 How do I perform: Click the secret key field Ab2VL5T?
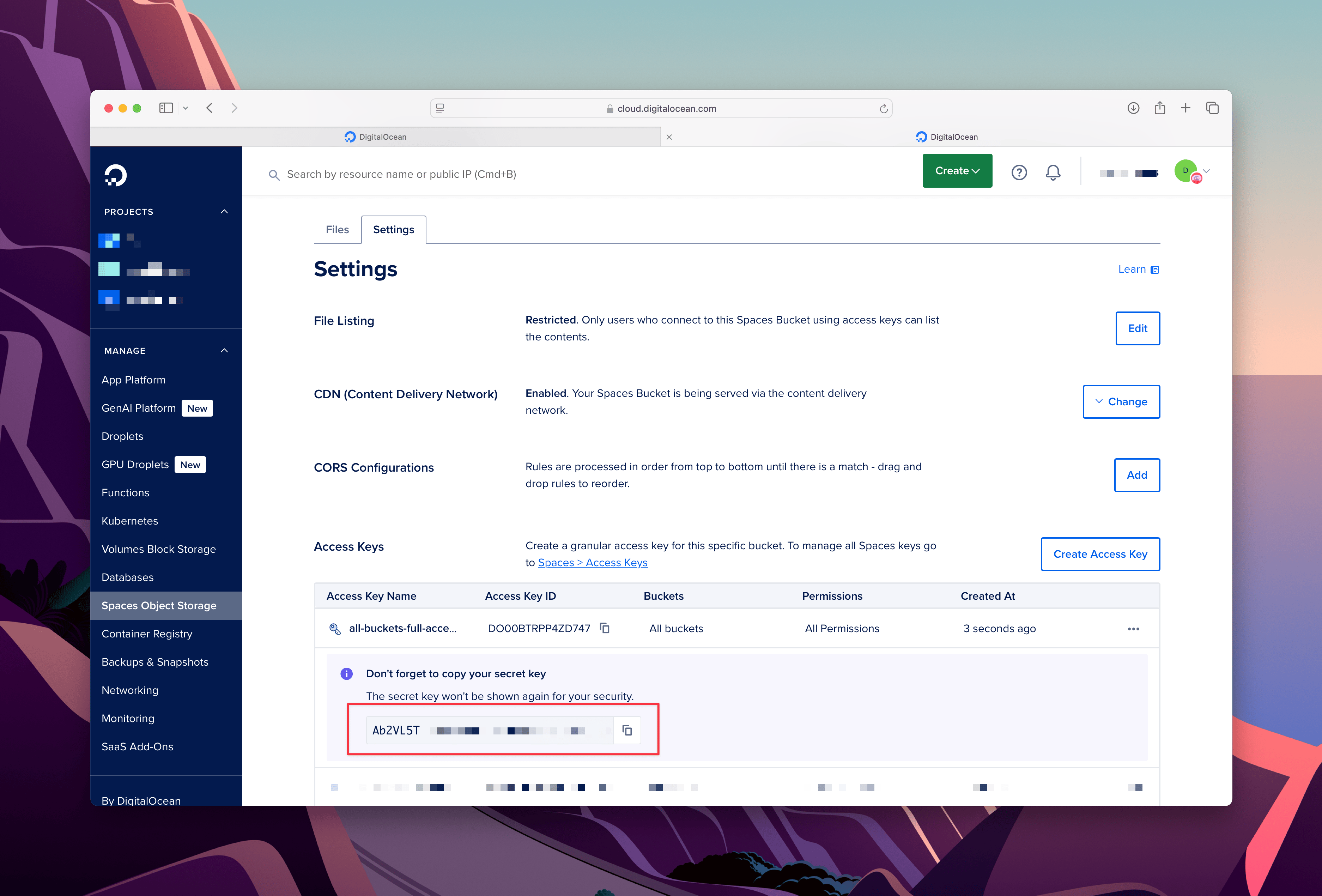tap(489, 731)
